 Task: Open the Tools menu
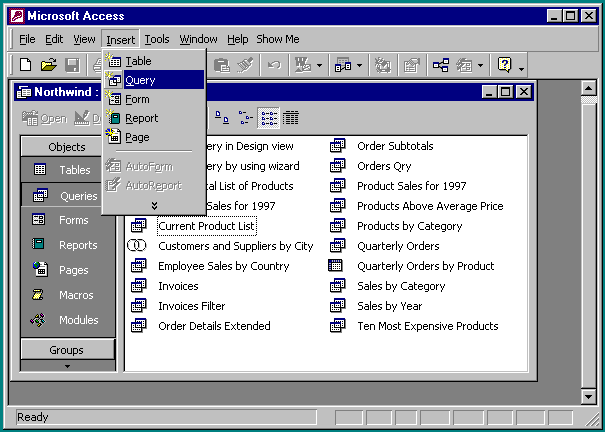[x=157, y=40]
